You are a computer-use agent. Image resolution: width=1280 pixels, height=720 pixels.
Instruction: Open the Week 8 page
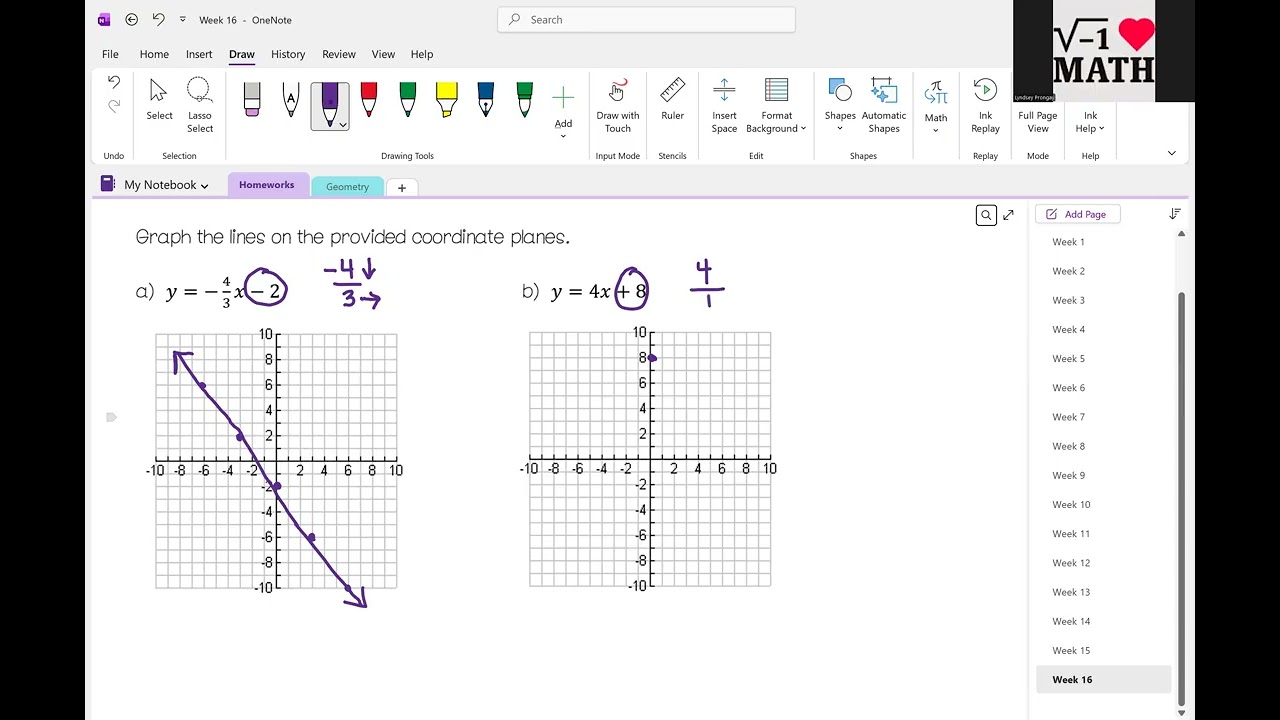coord(1103,446)
